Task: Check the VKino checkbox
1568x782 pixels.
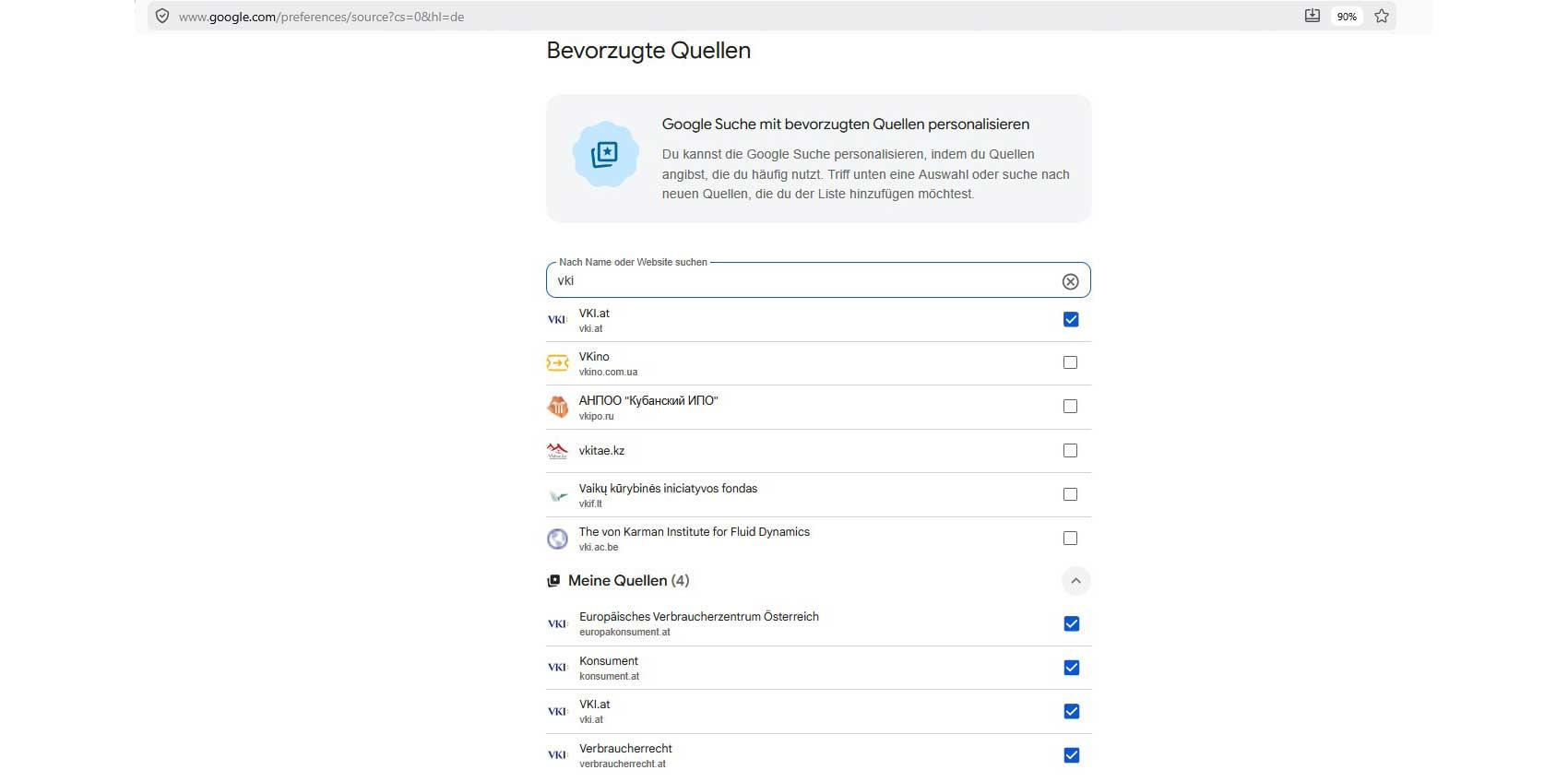Action: [1070, 362]
